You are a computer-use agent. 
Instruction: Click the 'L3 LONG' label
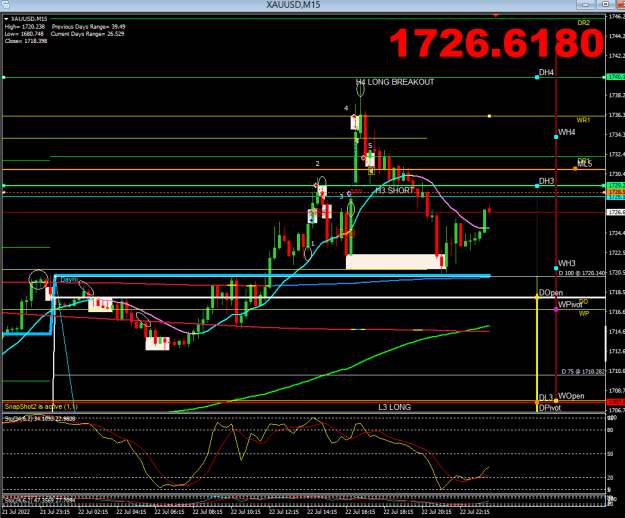coord(395,407)
